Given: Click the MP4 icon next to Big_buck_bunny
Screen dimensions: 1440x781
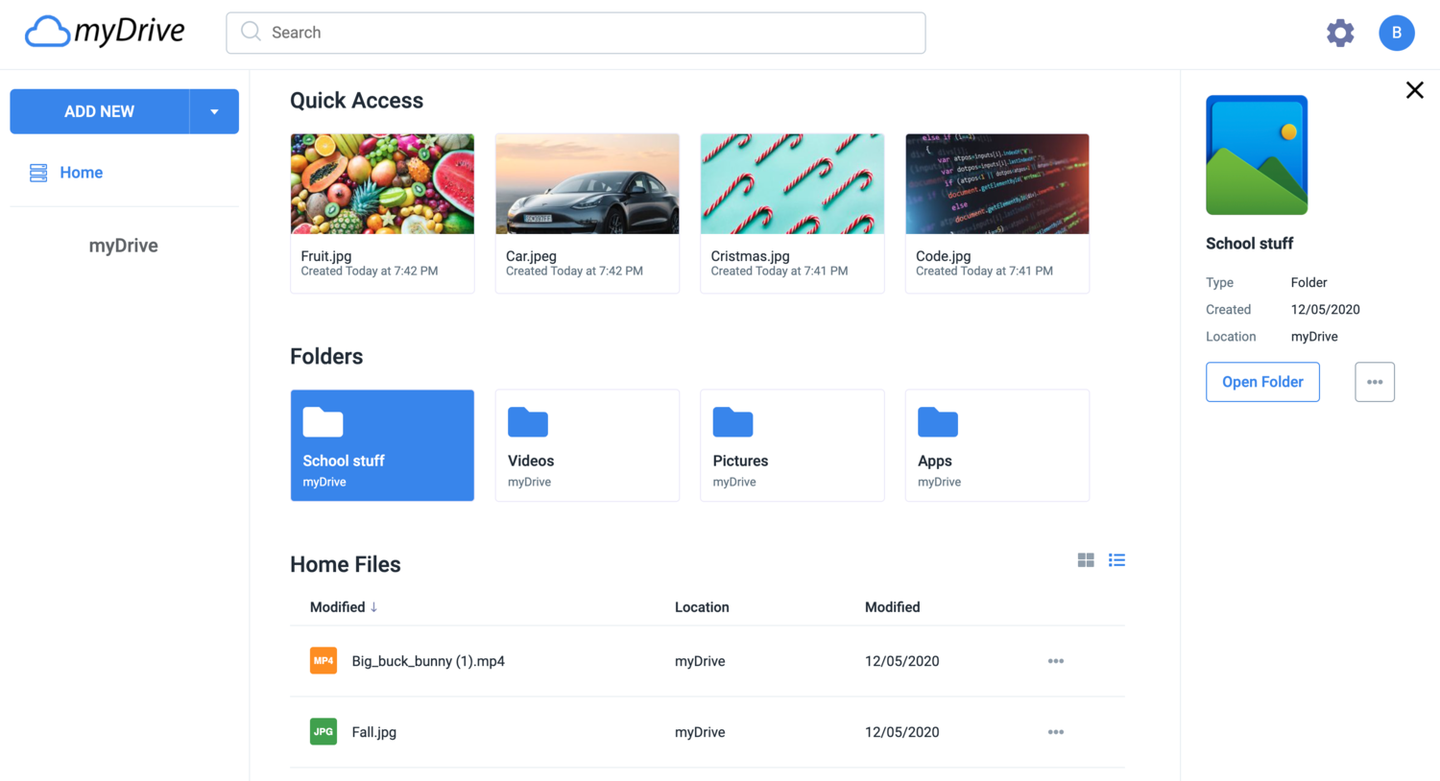Looking at the screenshot, I should (x=323, y=660).
